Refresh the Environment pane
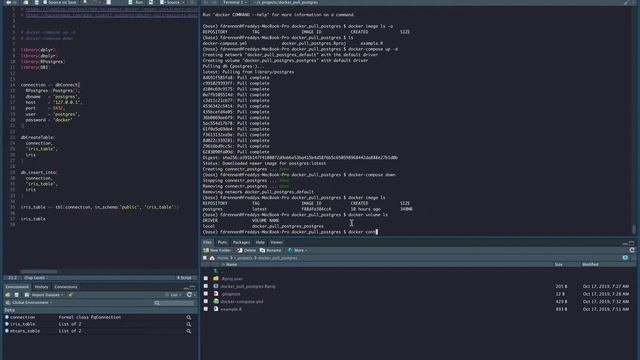Image resolution: width=640 pixels, height=360 pixels. coord(189,295)
